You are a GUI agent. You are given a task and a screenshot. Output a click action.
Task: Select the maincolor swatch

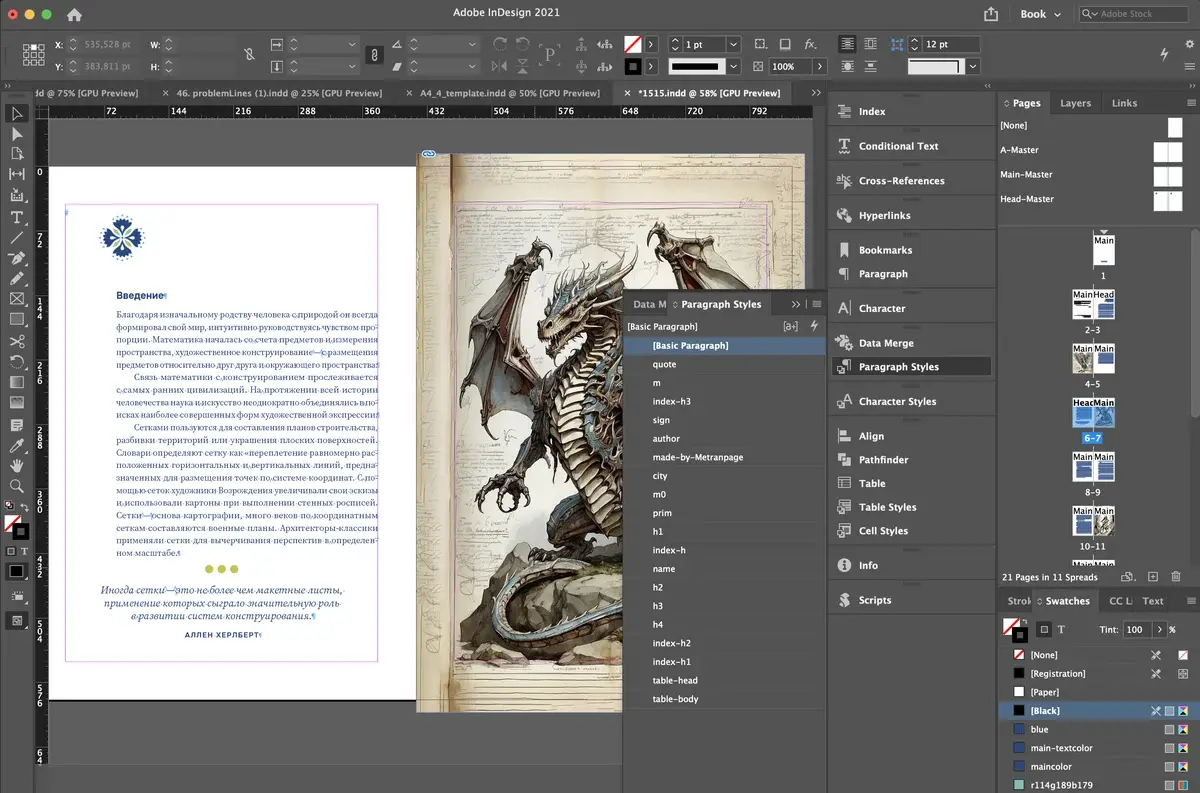coord(1098,767)
